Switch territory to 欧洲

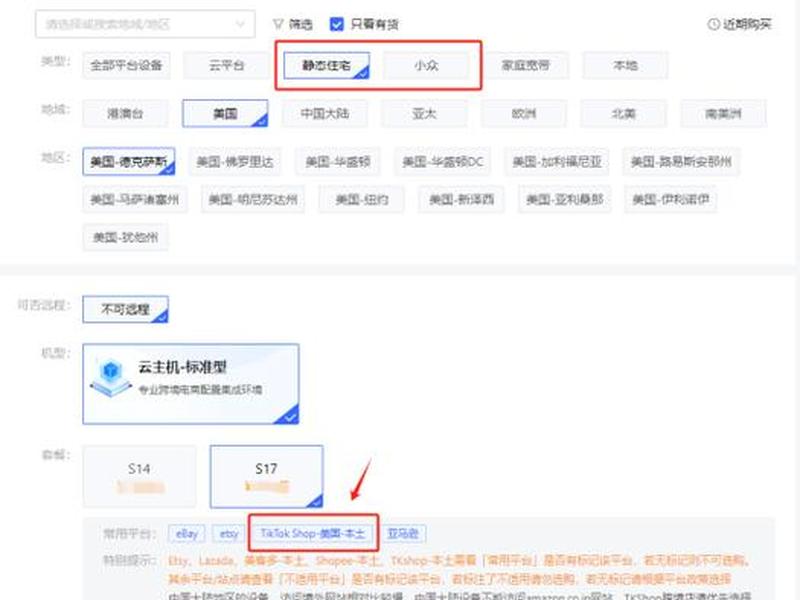click(x=524, y=113)
